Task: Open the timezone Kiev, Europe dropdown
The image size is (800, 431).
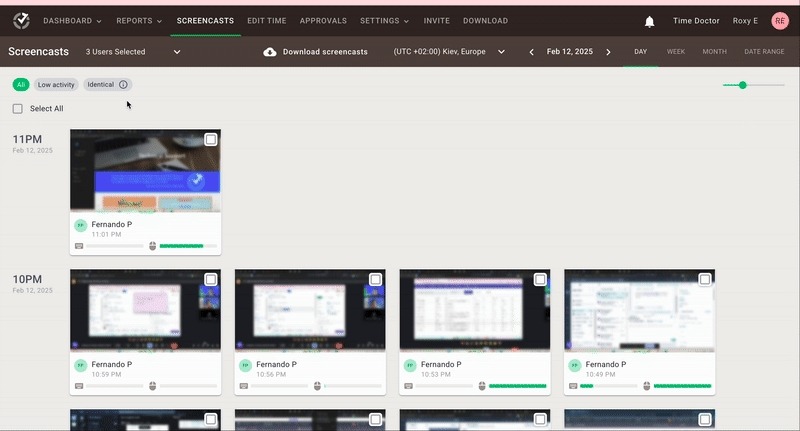Action: [x=449, y=52]
